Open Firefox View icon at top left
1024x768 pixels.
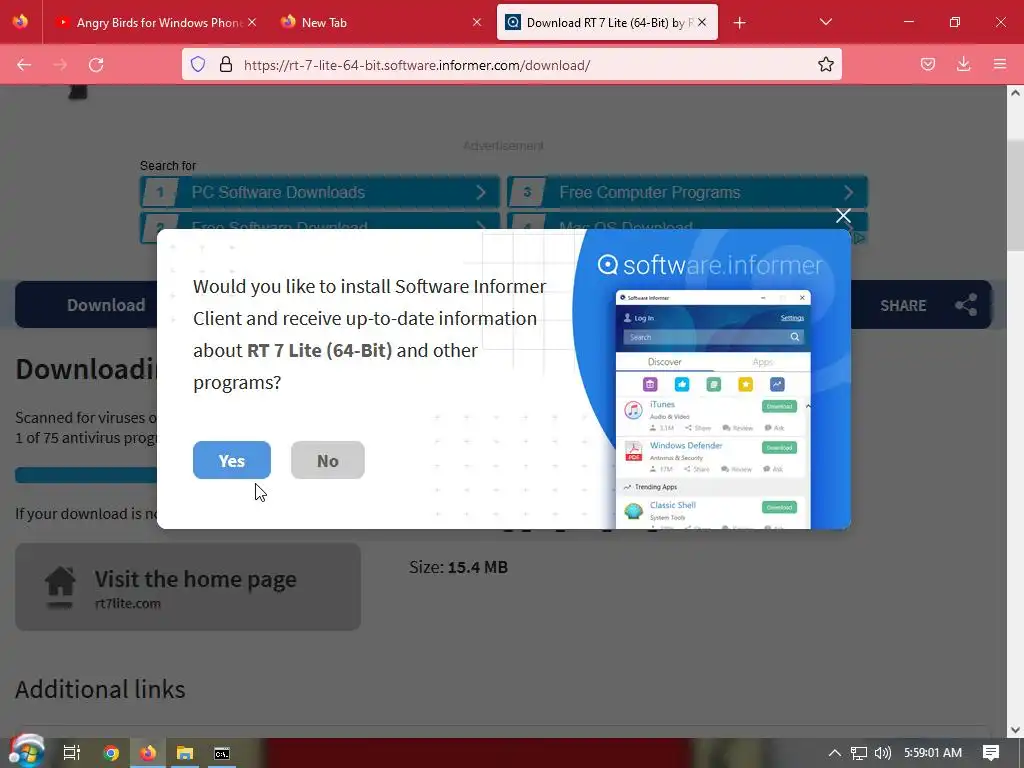20,22
